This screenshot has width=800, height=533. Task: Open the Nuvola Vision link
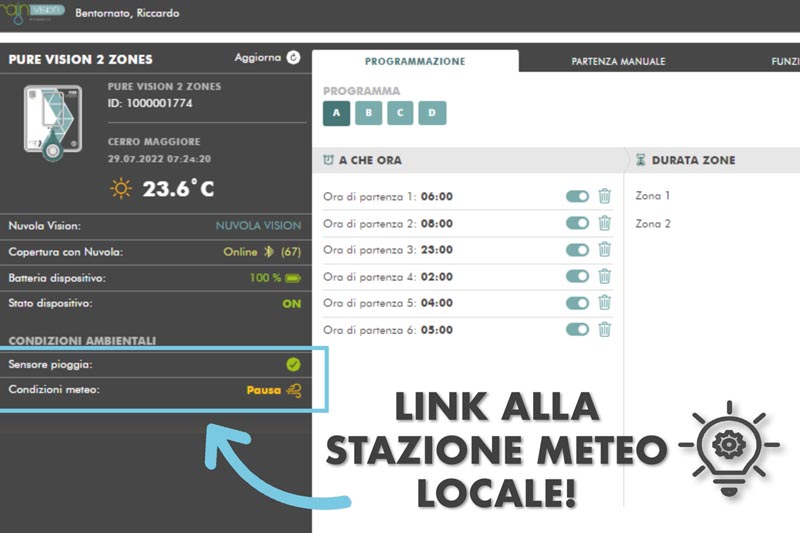click(x=258, y=226)
